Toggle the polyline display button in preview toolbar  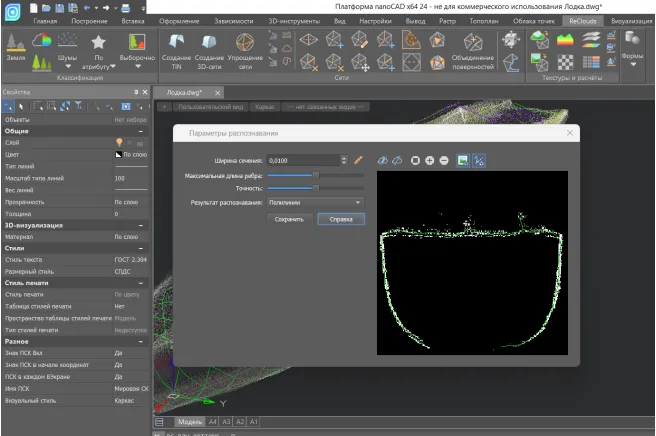click(x=479, y=160)
